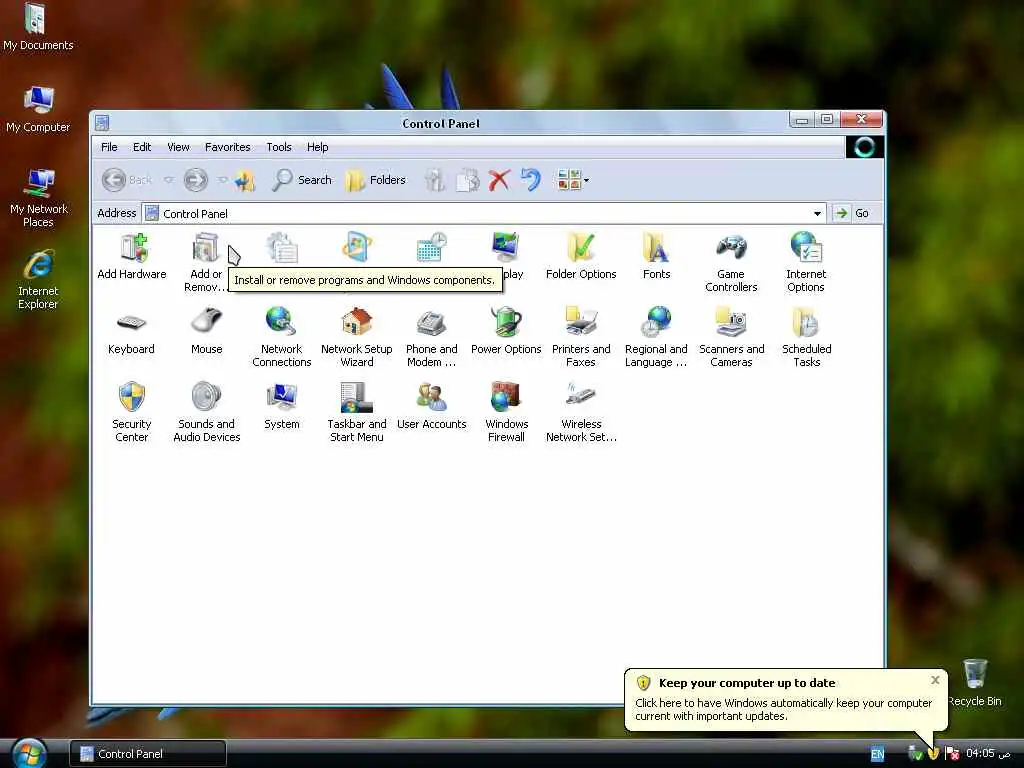
Task: Open Security Center
Action: tap(131, 412)
